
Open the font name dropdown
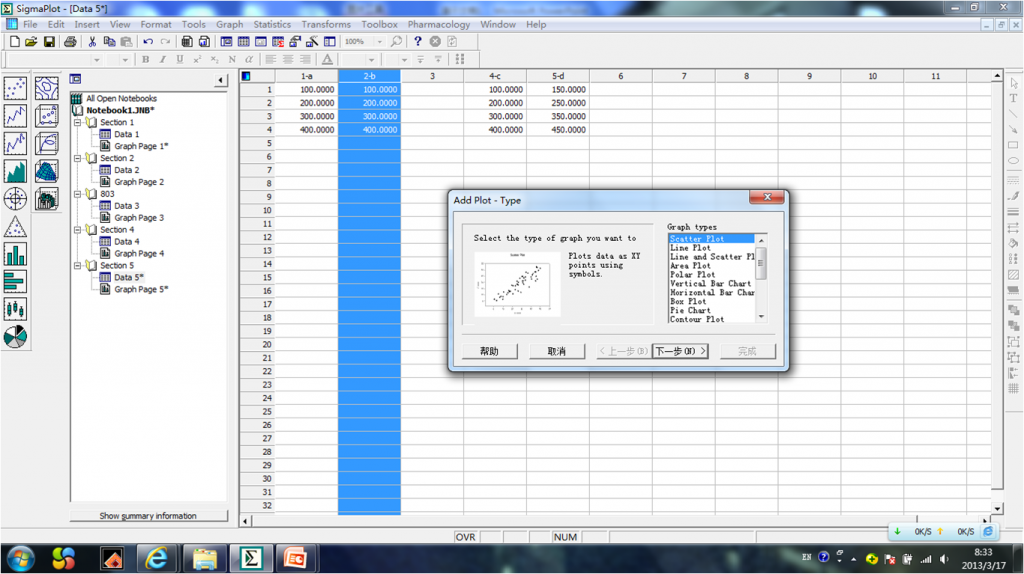click(97, 59)
